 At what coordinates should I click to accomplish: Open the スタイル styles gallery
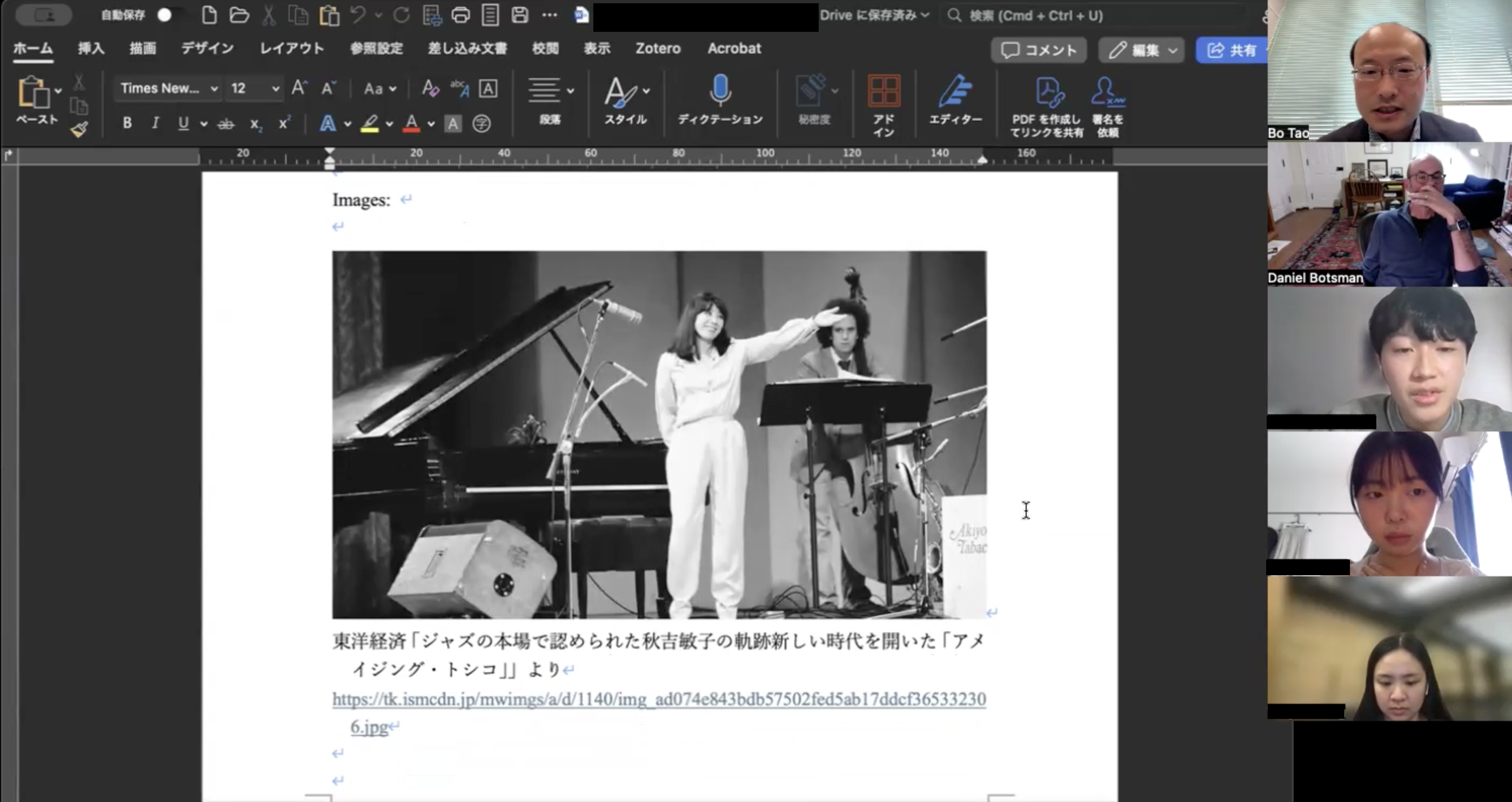tap(626, 100)
